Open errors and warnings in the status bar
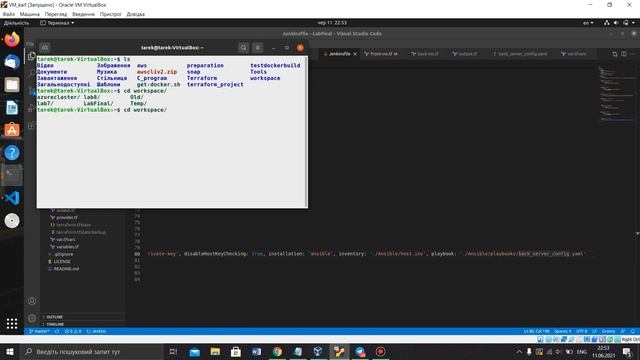Screen dimensions: 640x360 tap(73, 331)
